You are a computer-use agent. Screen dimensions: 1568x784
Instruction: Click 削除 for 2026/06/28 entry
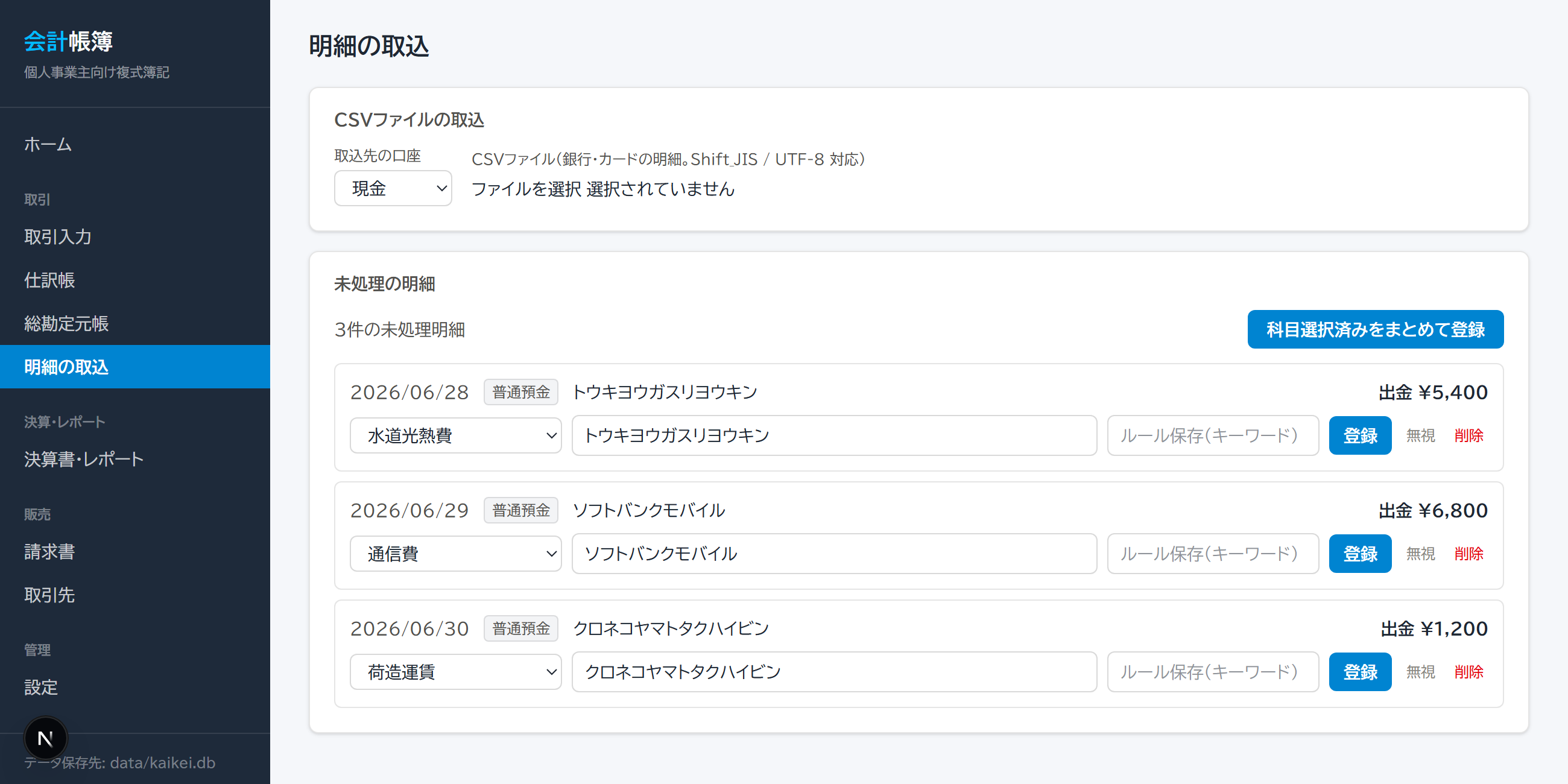pyautogui.click(x=1468, y=435)
